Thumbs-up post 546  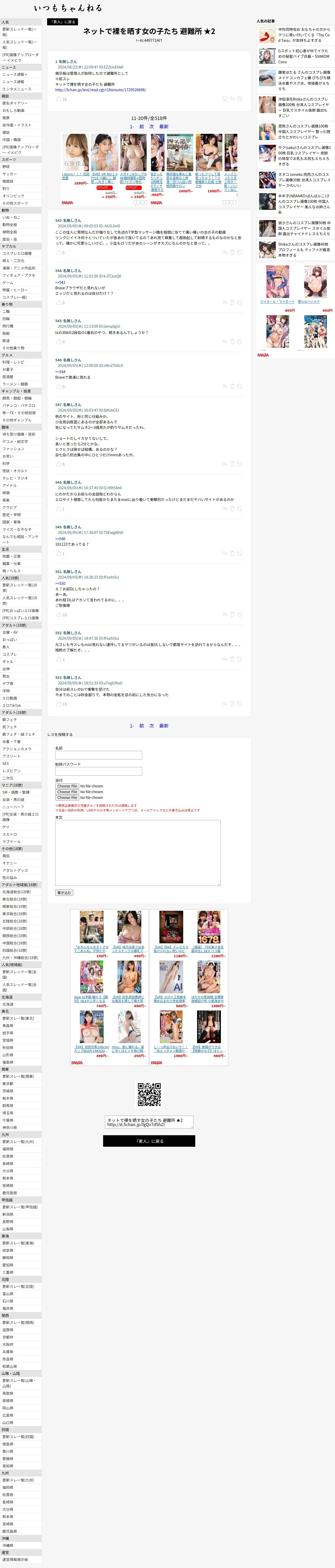point(59,386)
